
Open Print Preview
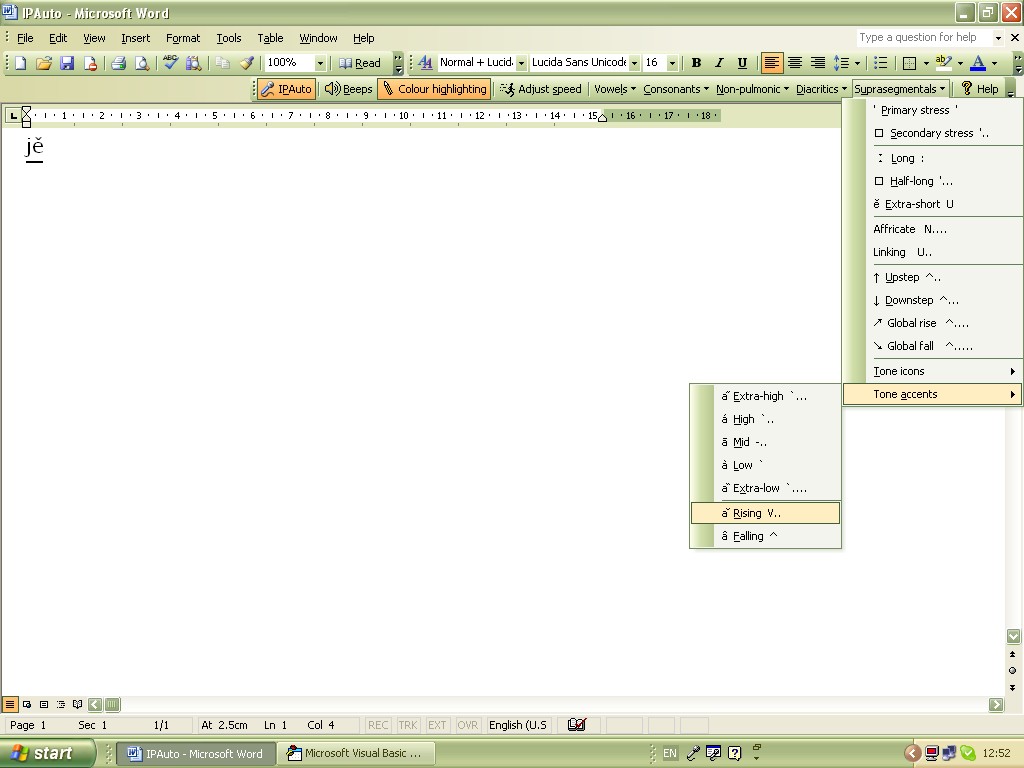click(140, 62)
